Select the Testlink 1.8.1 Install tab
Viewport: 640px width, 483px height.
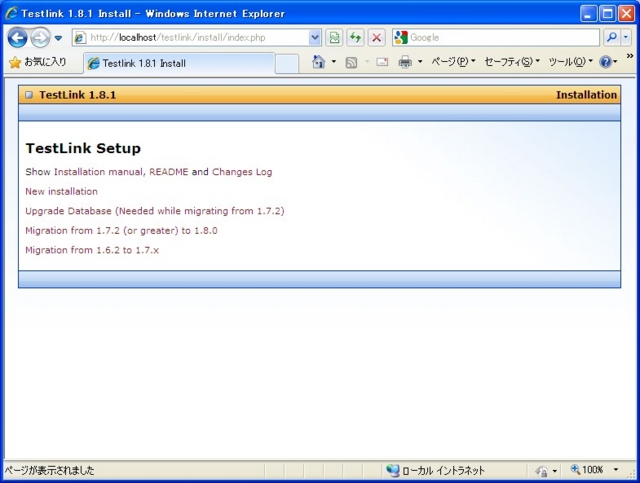click(179, 63)
